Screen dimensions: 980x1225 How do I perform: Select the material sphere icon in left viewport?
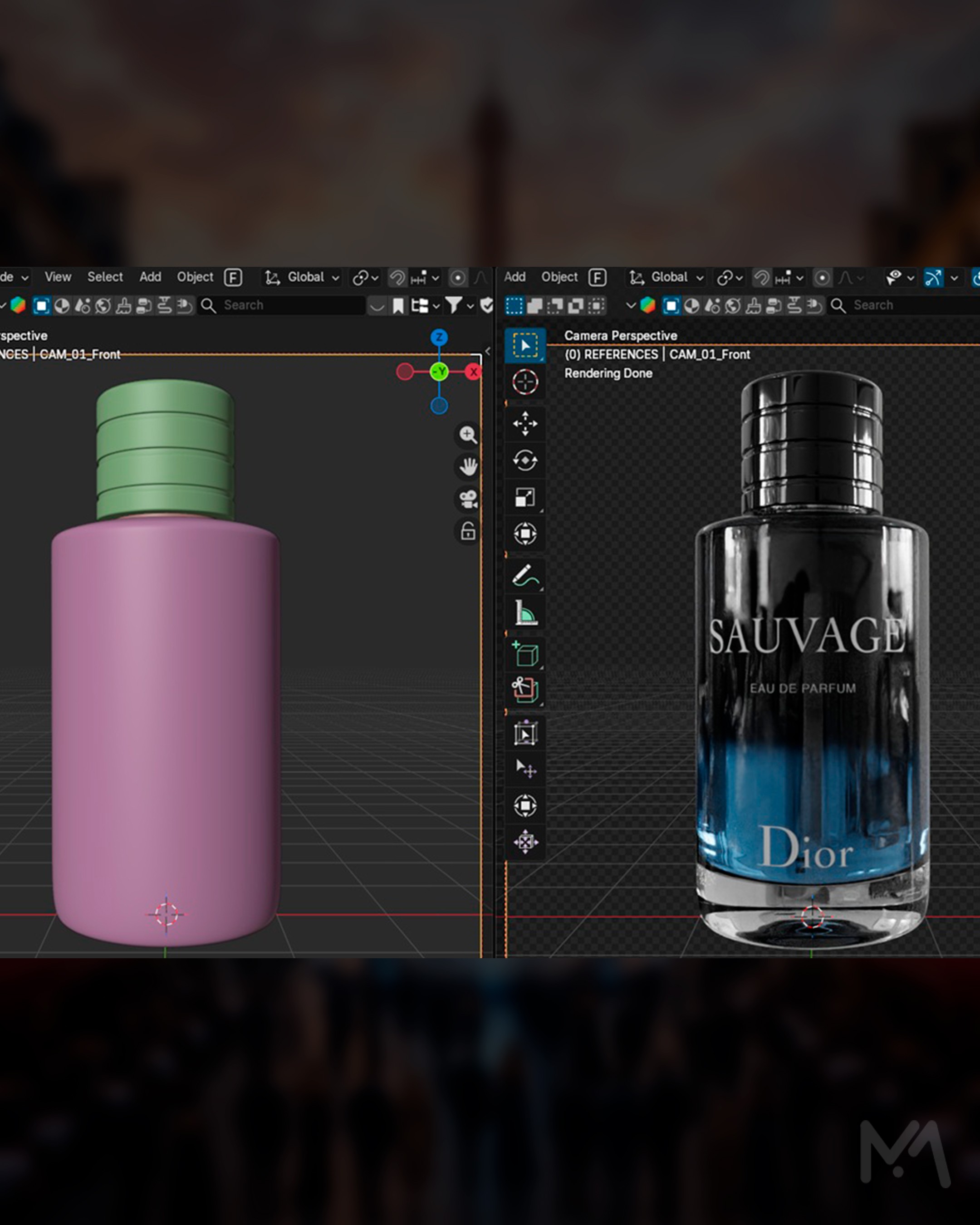62,306
